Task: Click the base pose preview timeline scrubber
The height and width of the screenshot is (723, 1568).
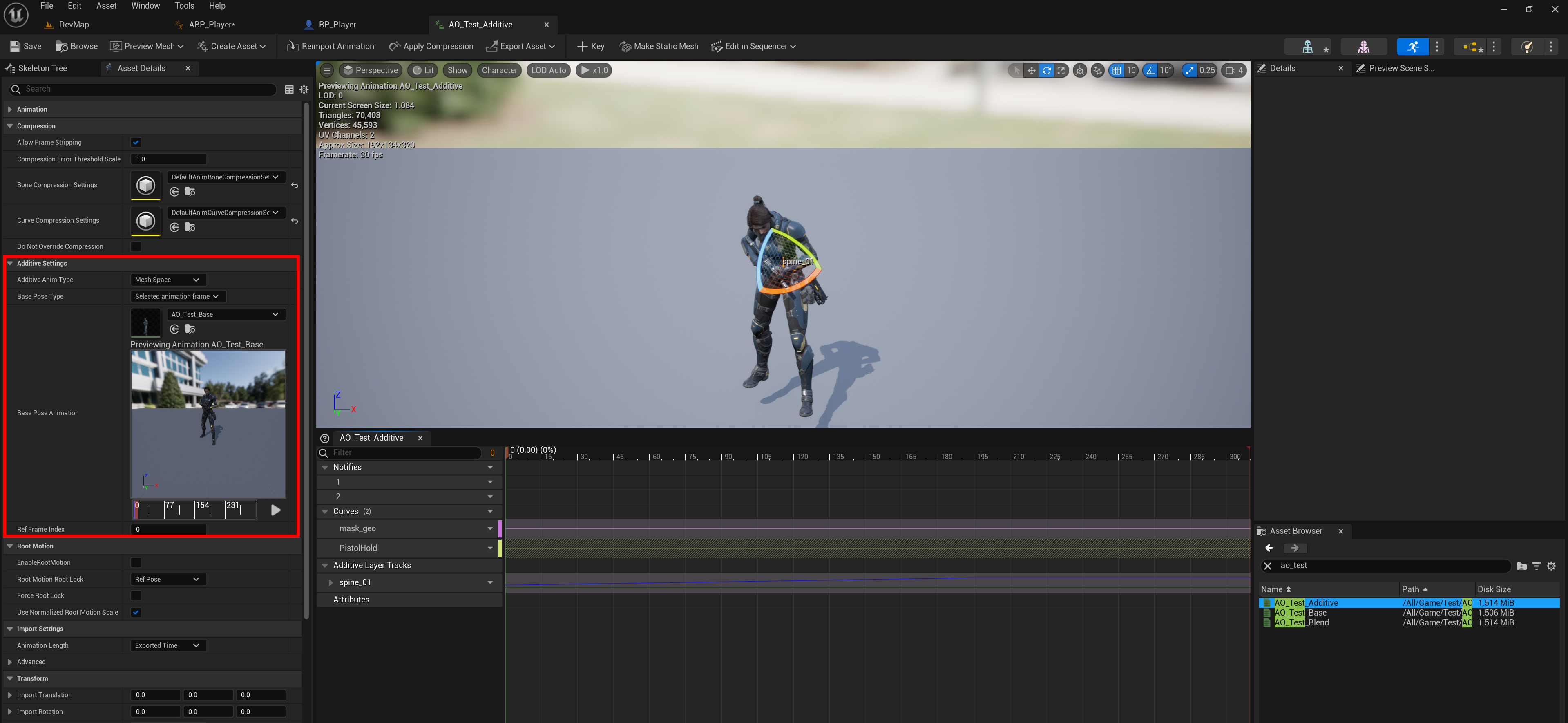Action: point(194,510)
